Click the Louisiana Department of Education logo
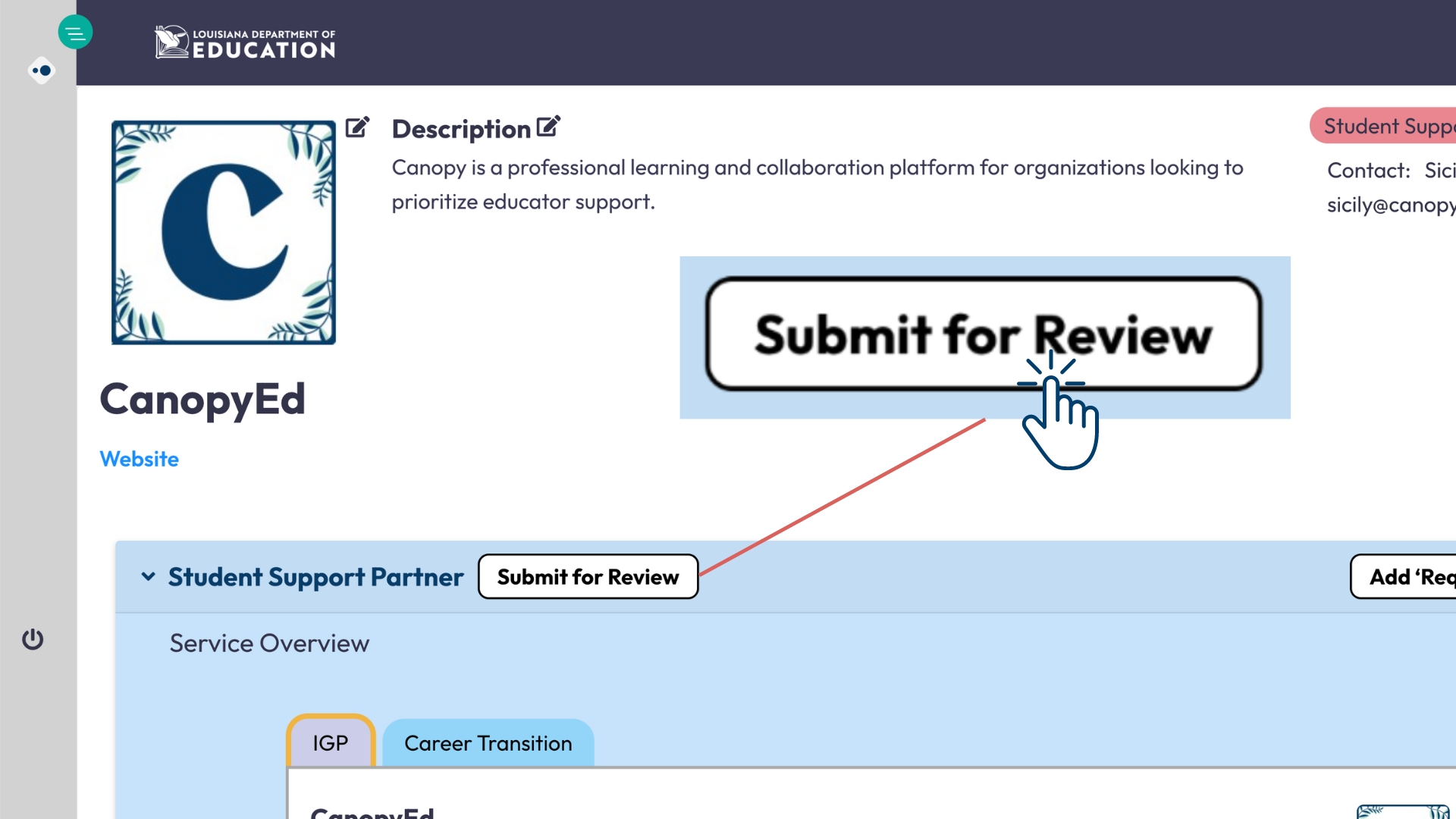This screenshot has height=819, width=1456. 245,42
